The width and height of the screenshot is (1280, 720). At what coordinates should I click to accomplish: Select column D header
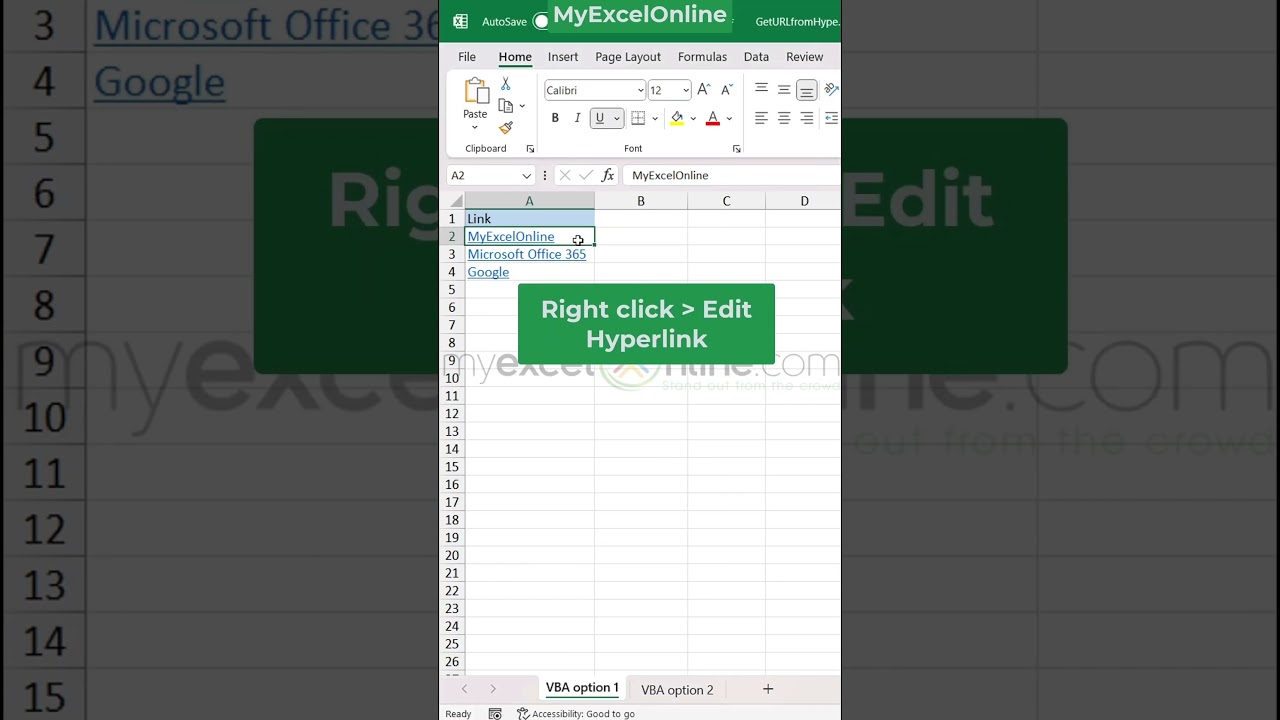point(804,201)
